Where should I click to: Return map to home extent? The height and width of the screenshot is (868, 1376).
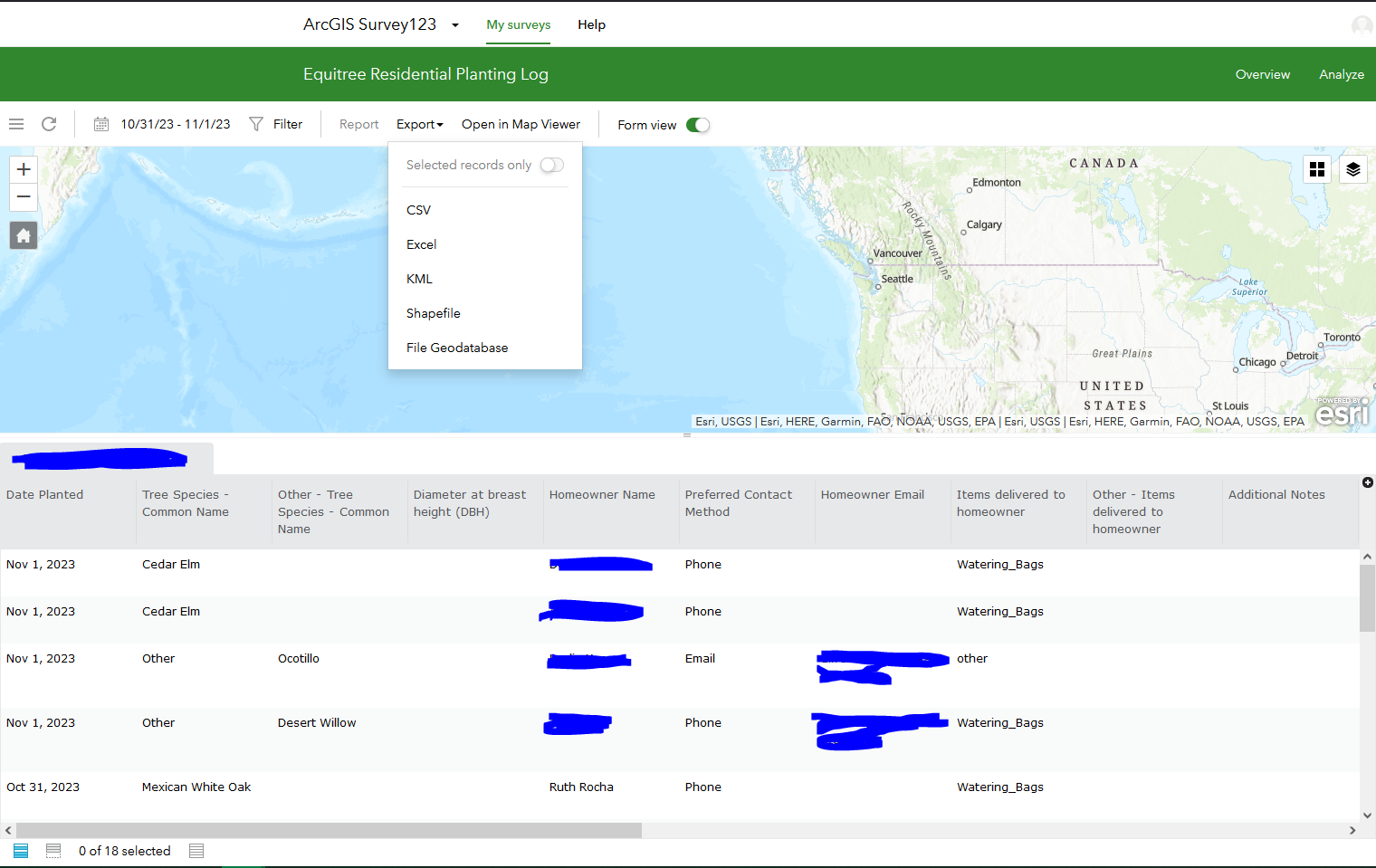pos(24,235)
